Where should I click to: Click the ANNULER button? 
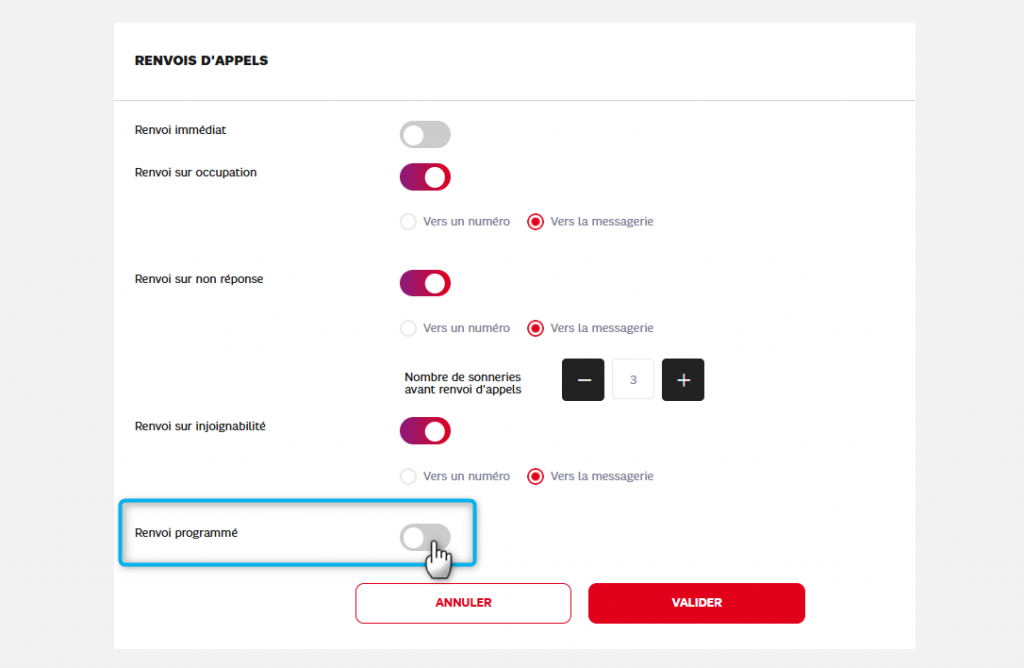tap(463, 603)
